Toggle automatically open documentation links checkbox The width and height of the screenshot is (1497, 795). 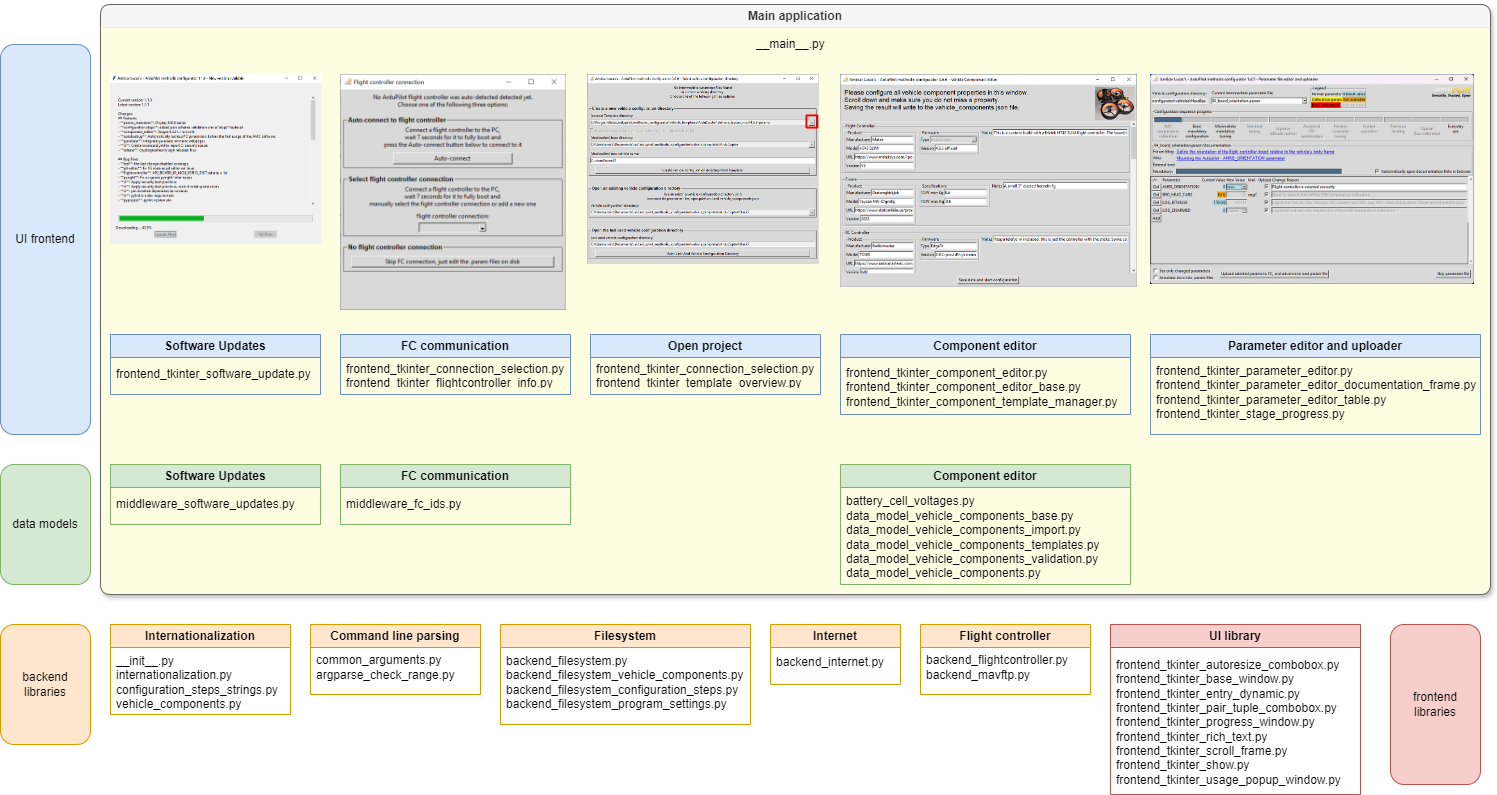1377,171
